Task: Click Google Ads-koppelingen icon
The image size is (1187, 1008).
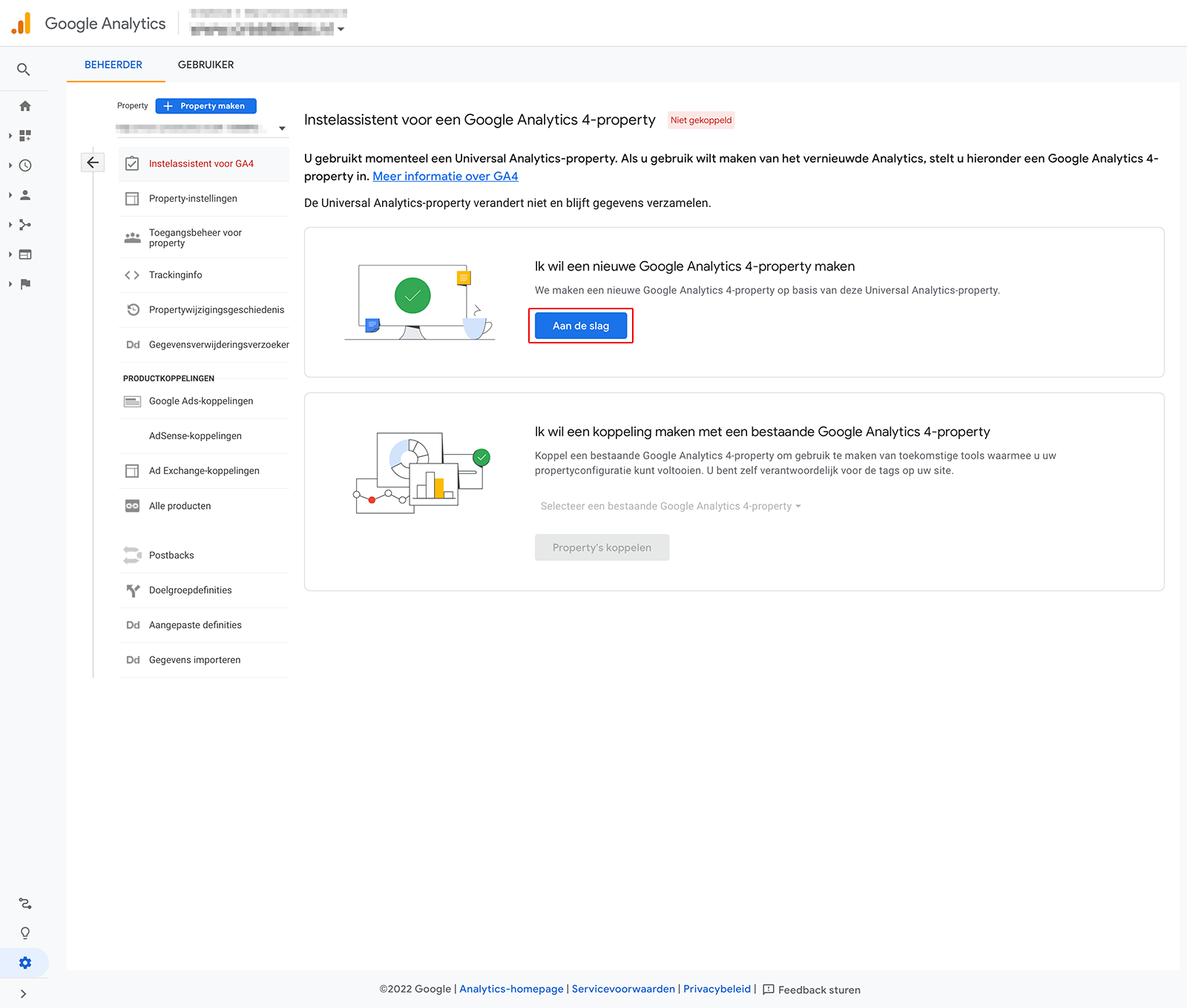Action: click(132, 401)
